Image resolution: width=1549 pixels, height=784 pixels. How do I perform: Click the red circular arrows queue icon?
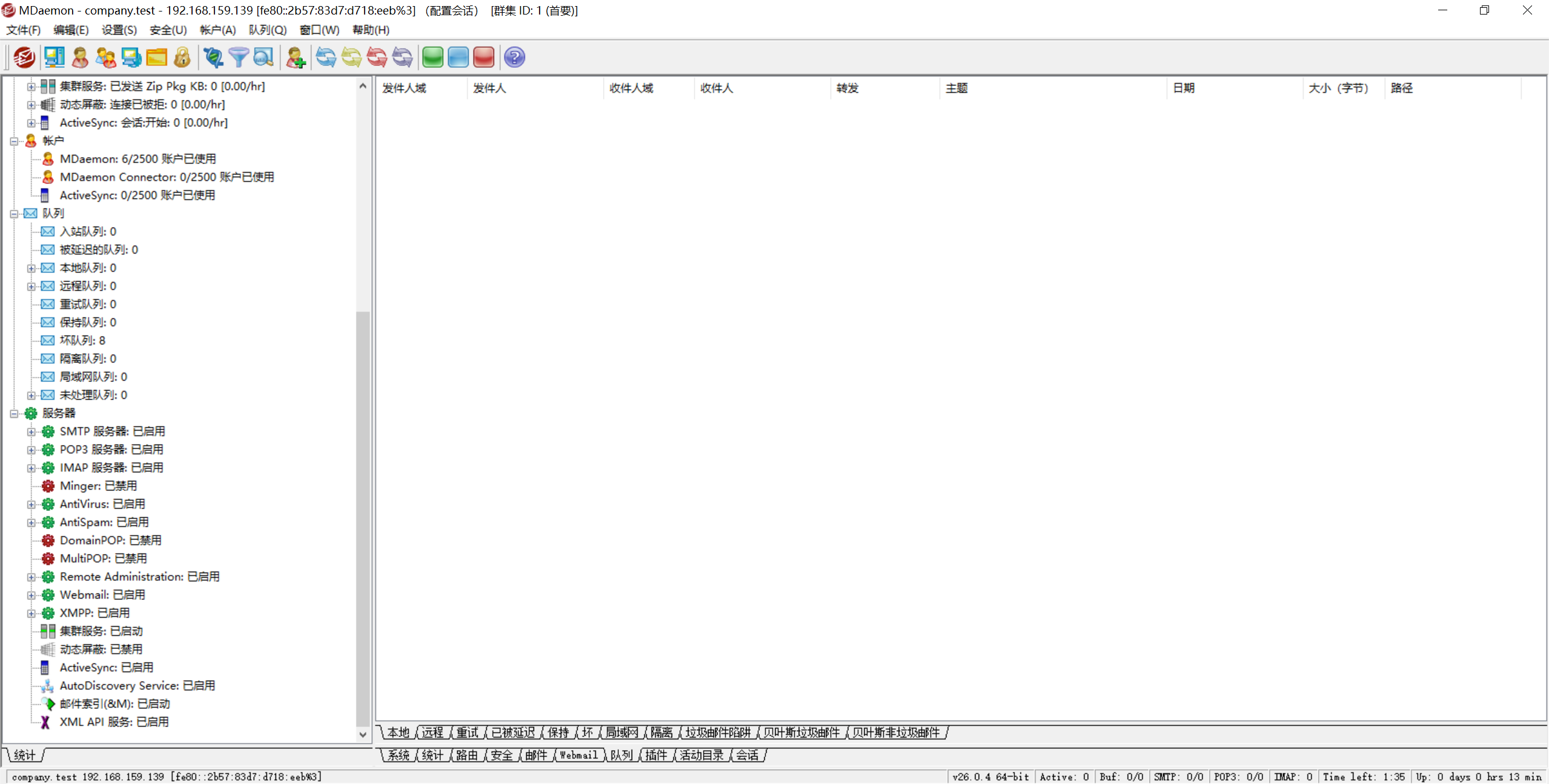[377, 58]
